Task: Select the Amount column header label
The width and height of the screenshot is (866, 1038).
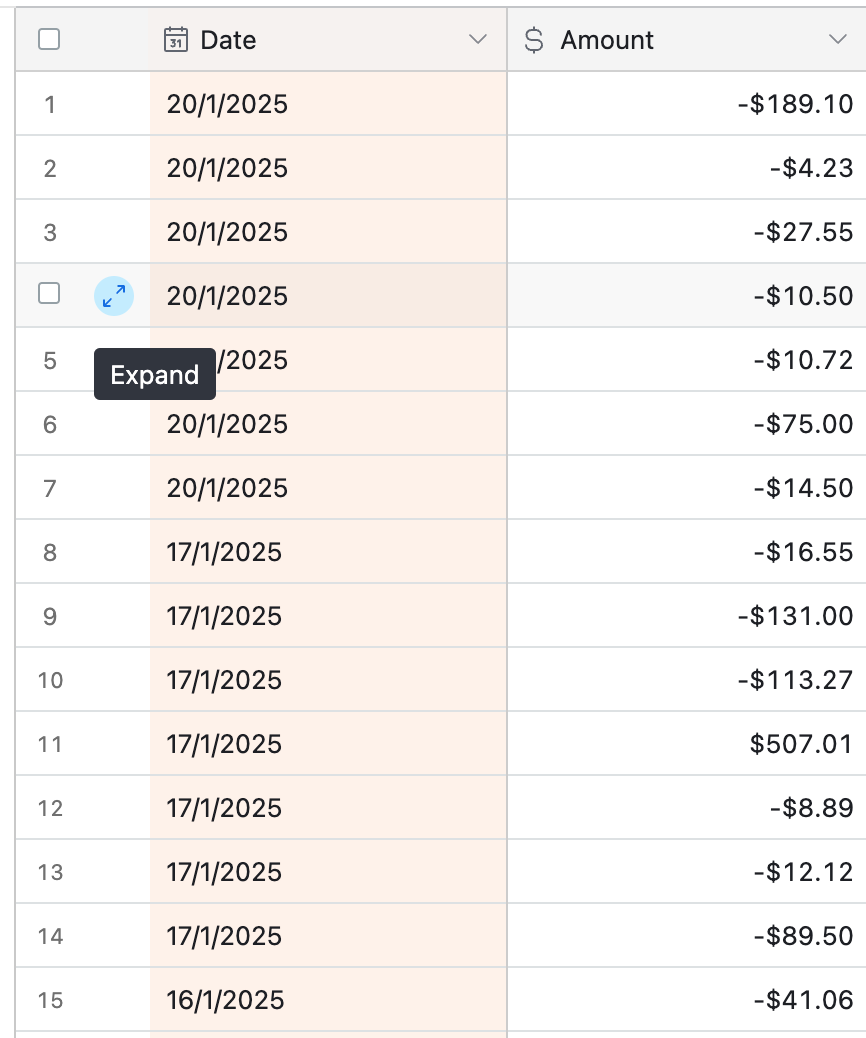Action: point(607,40)
